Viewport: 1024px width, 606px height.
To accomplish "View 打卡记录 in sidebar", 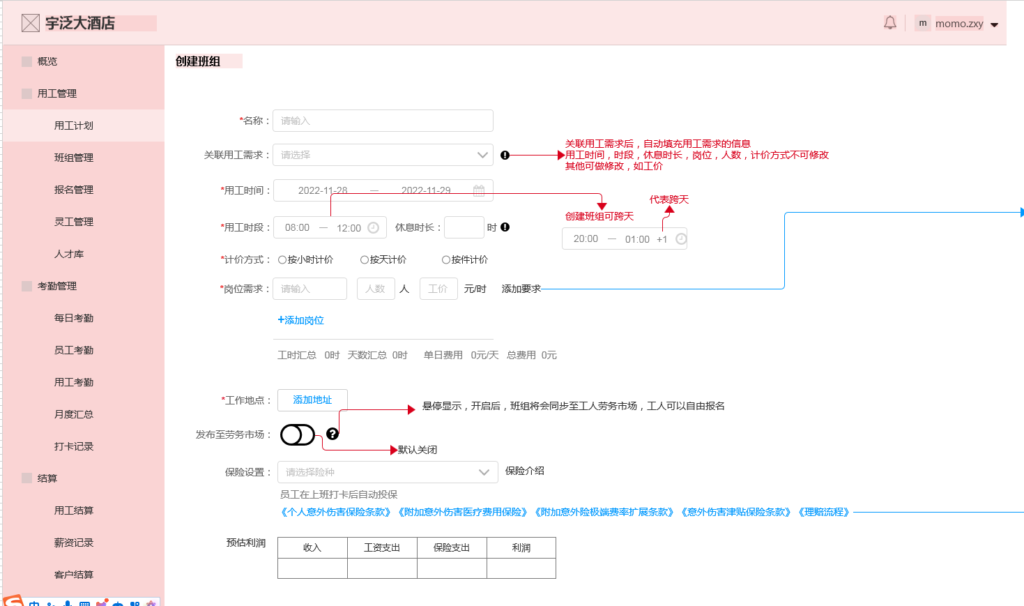I will 73,446.
